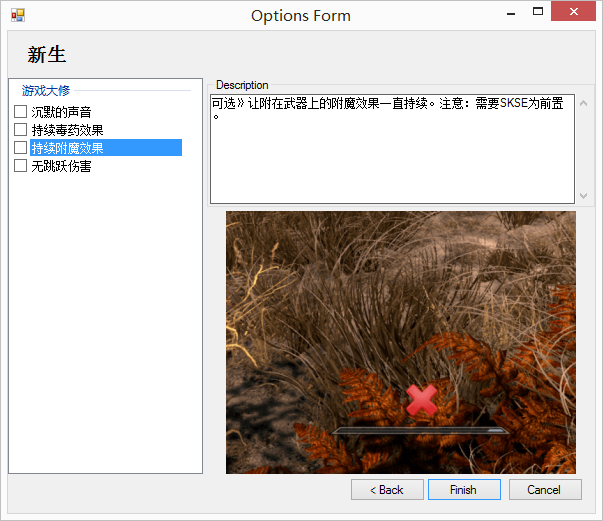Click the 游戏大修 group header

click(x=46, y=90)
